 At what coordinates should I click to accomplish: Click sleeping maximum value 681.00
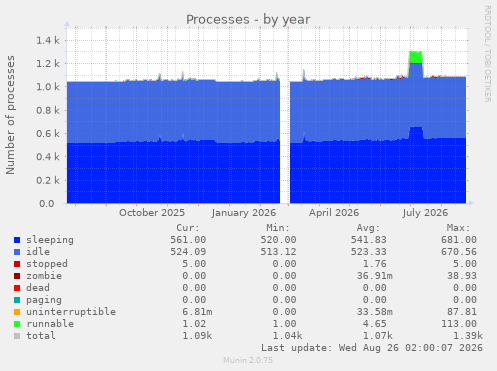coord(459,240)
